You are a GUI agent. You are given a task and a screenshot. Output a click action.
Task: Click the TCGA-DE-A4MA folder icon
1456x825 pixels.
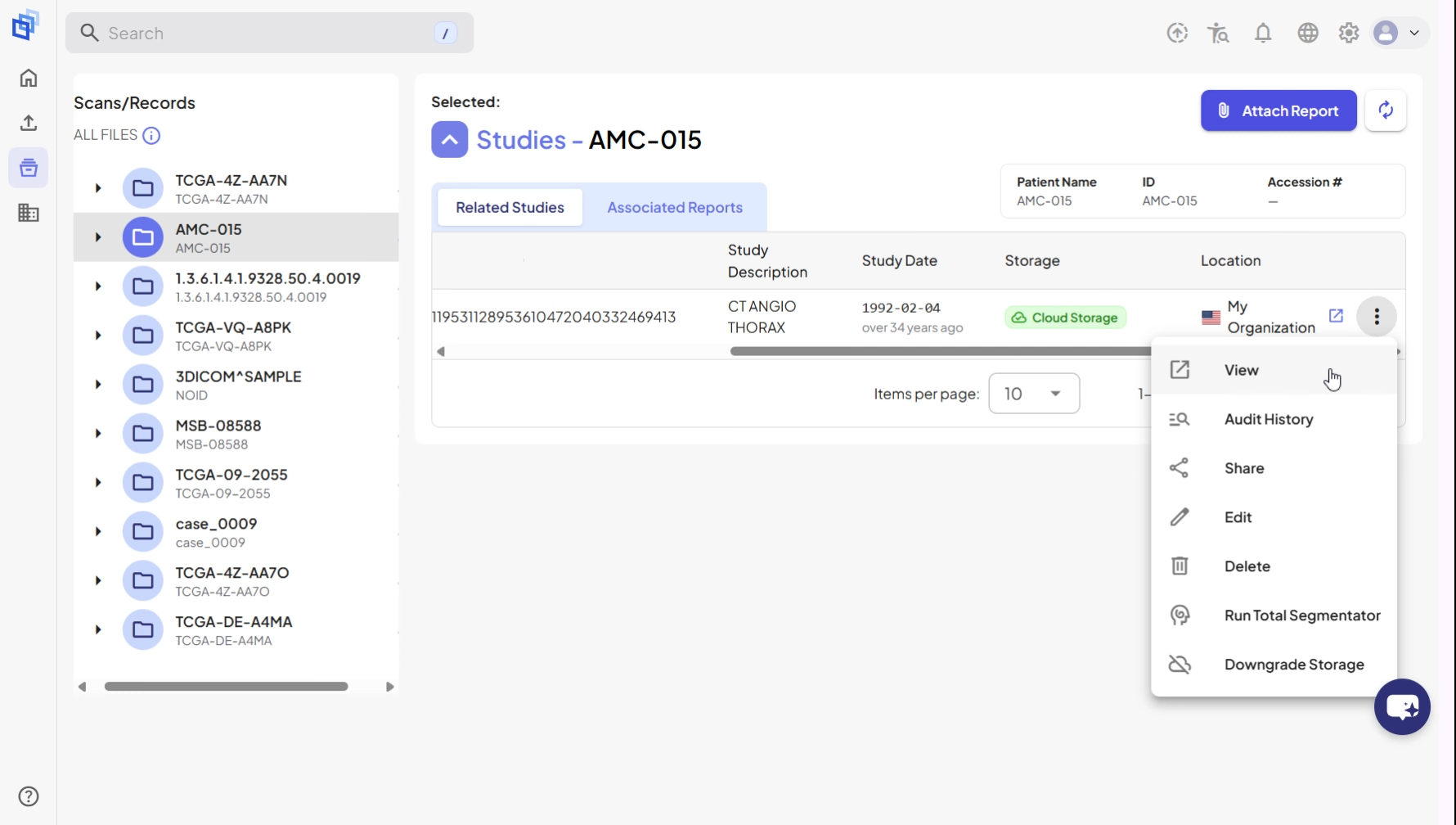point(143,630)
